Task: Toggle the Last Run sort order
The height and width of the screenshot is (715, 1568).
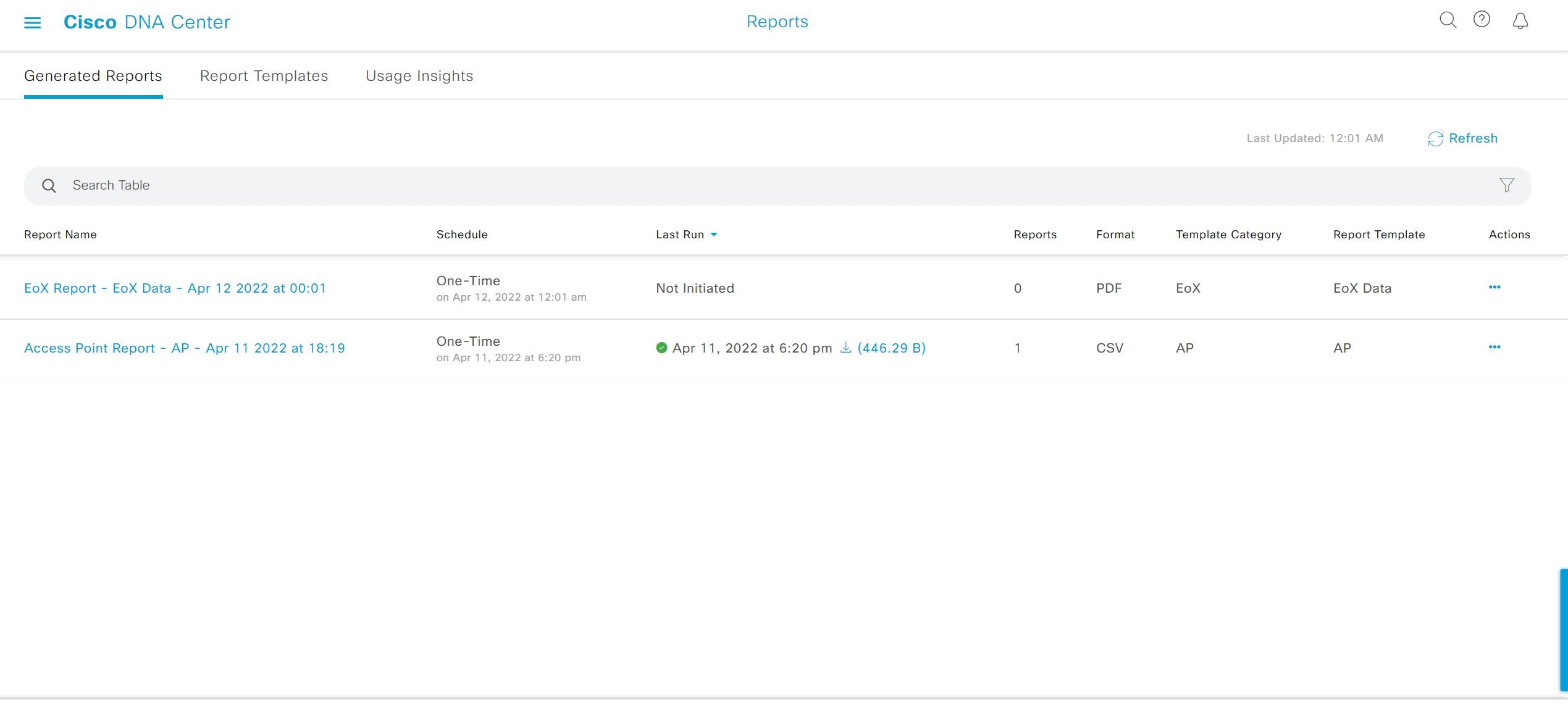Action: click(x=715, y=235)
